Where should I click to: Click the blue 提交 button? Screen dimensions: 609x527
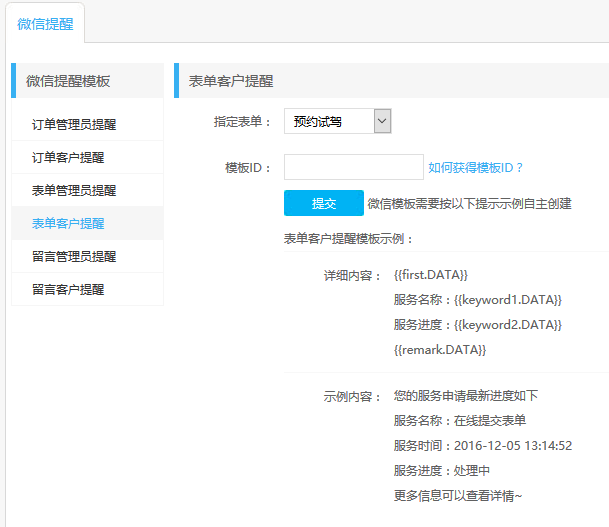point(324,203)
